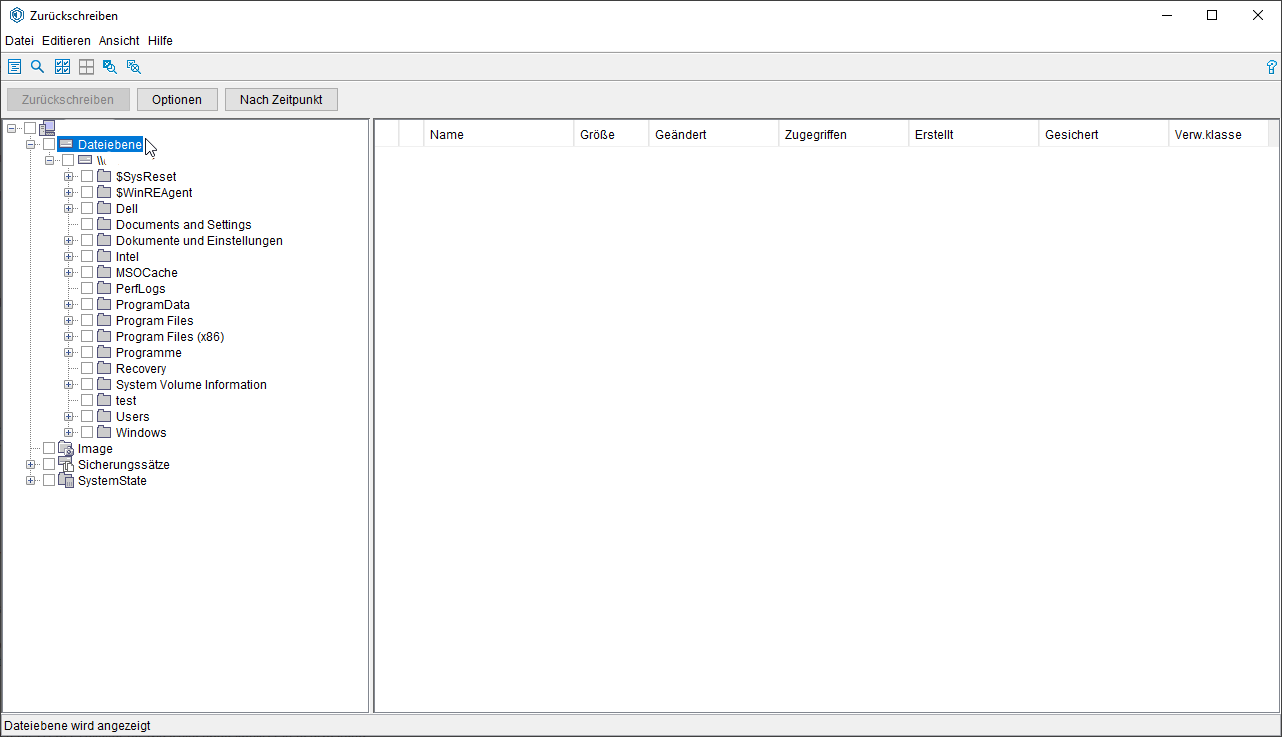Click the Recovery folder icon

tap(104, 369)
